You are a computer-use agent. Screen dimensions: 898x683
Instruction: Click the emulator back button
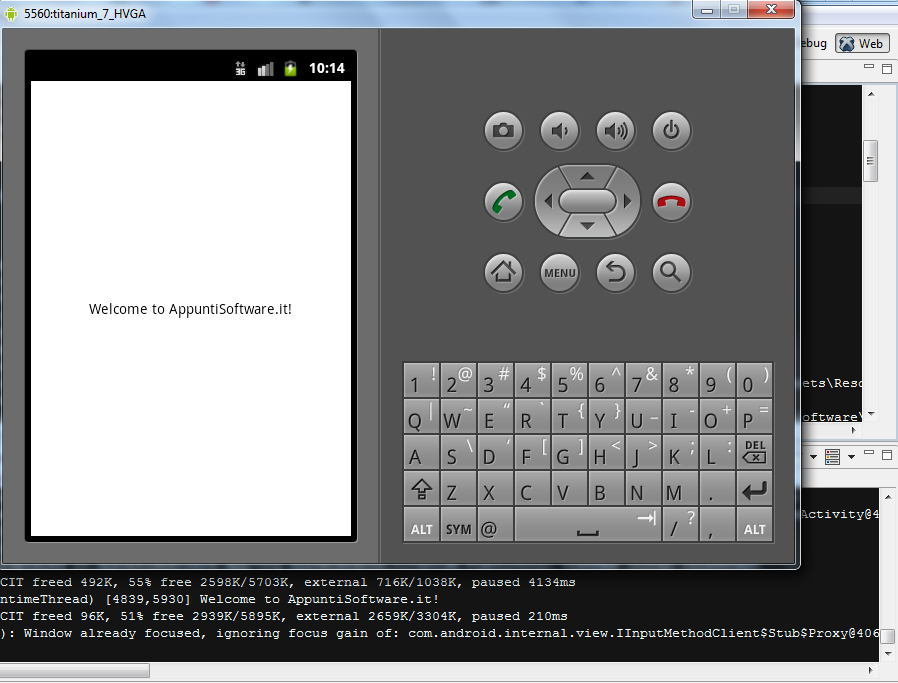click(616, 273)
